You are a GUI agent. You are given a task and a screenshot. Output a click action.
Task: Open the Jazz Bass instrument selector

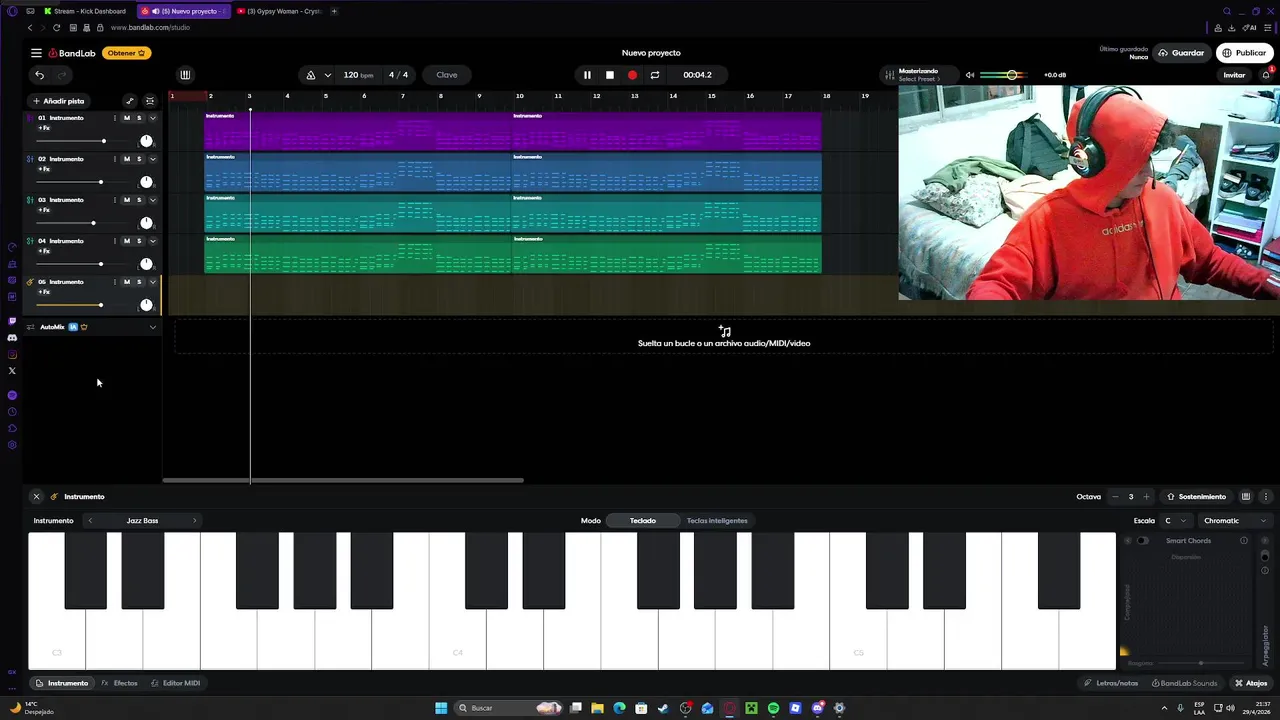(x=142, y=521)
